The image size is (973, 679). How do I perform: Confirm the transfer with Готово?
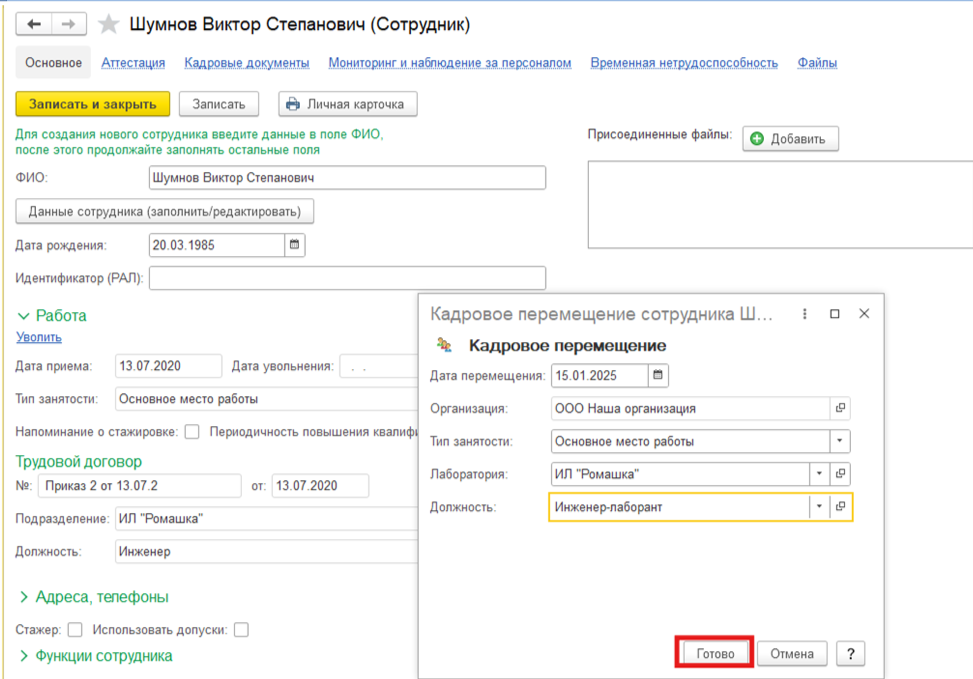pos(715,654)
